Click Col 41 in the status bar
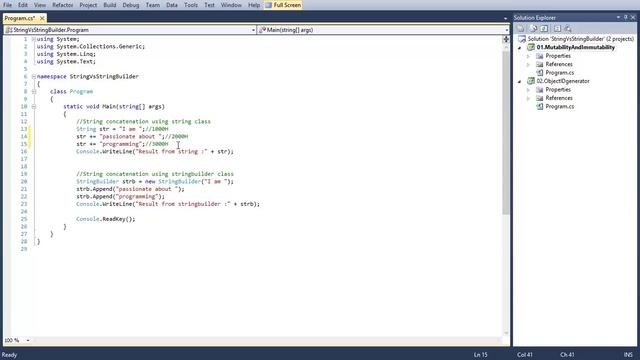640x360 pixels. pos(525,355)
